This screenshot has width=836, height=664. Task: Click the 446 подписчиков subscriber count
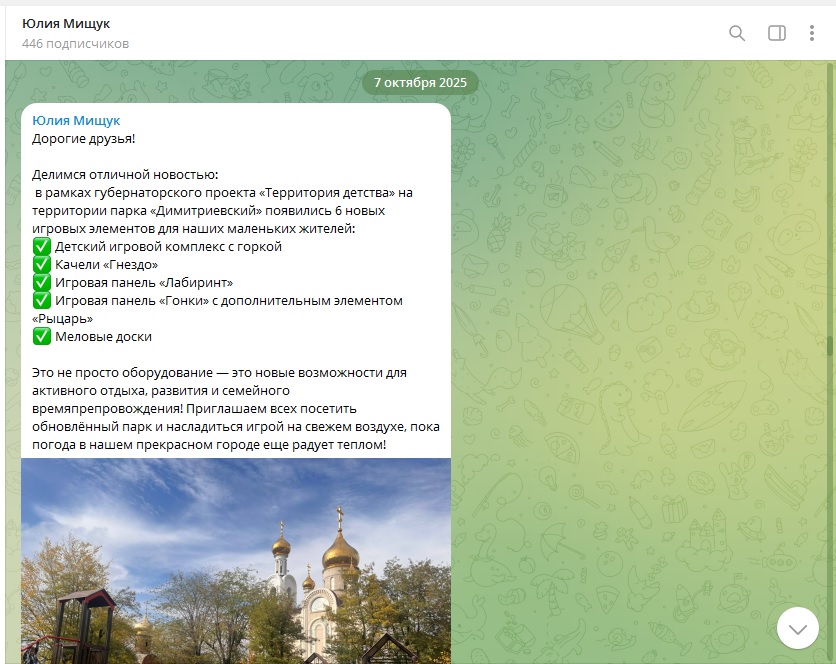[x=75, y=44]
